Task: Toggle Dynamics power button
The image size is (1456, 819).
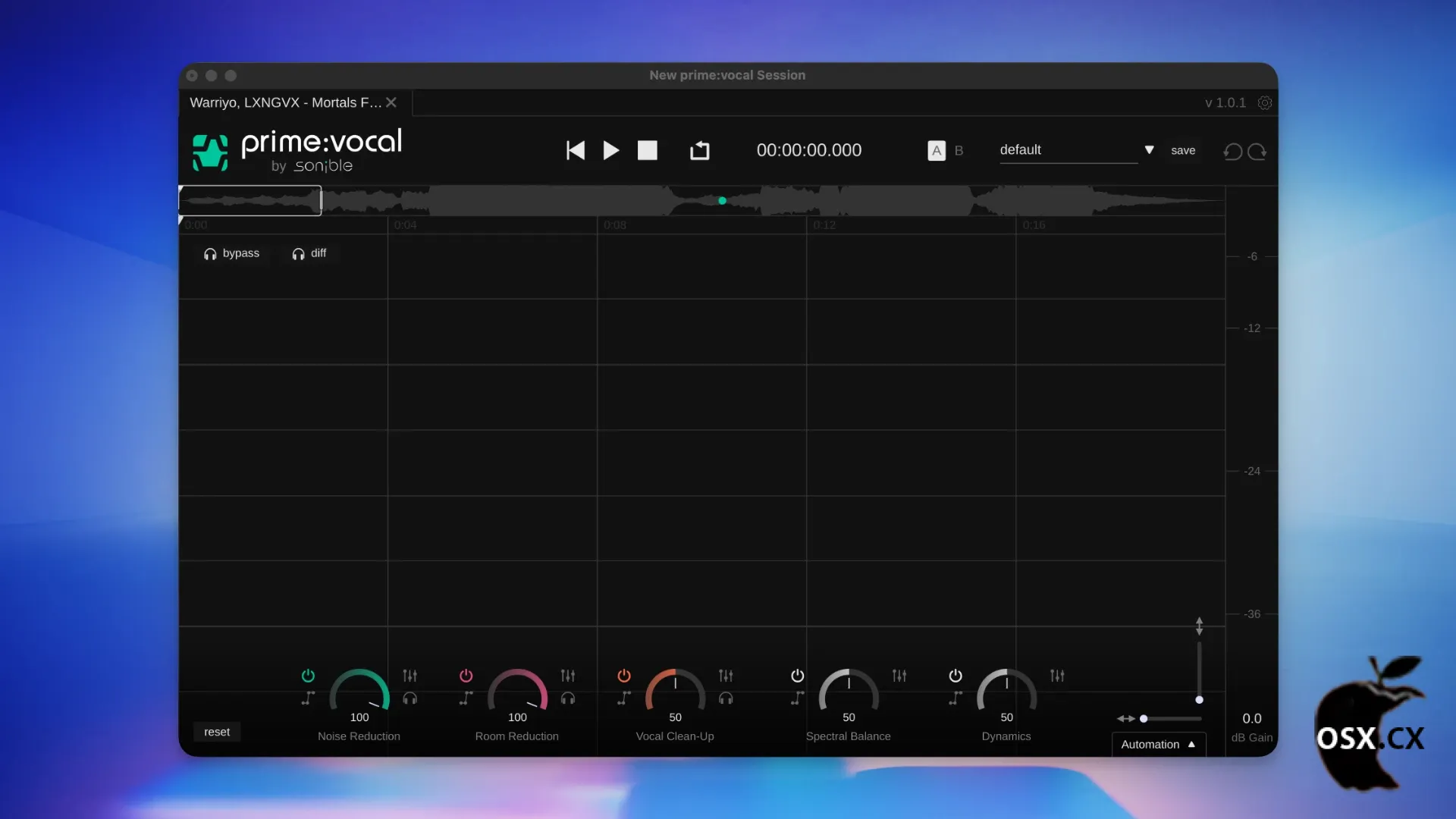Action: [955, 676]
